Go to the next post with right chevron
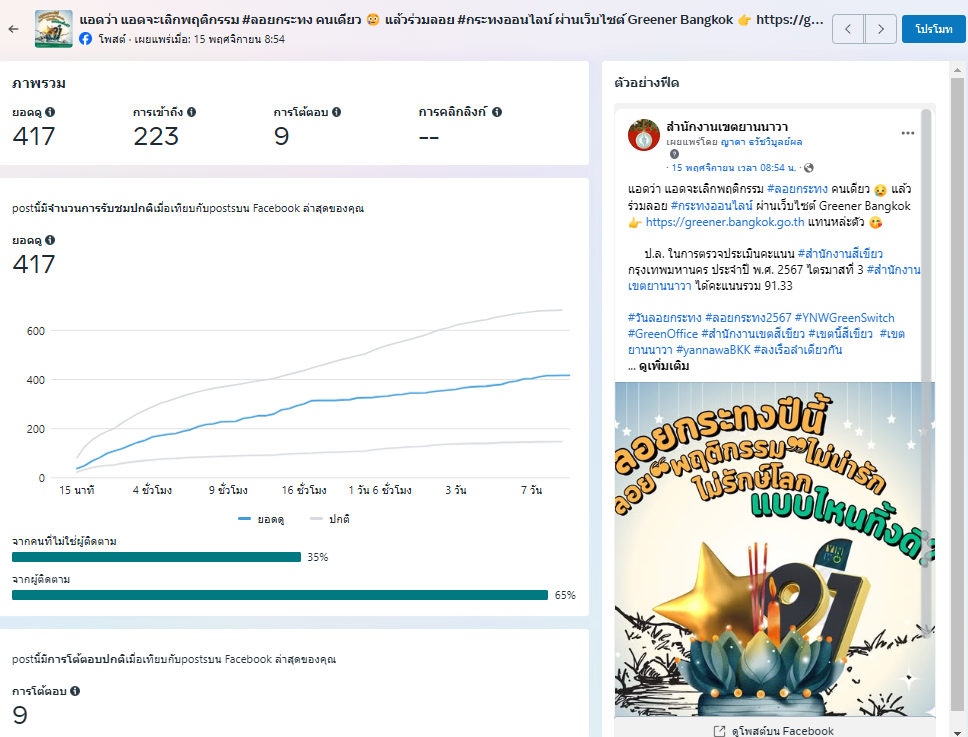Image resolution: width=968 pixels, height=737 pixels. pyautogui.click(x=880, y=29)
